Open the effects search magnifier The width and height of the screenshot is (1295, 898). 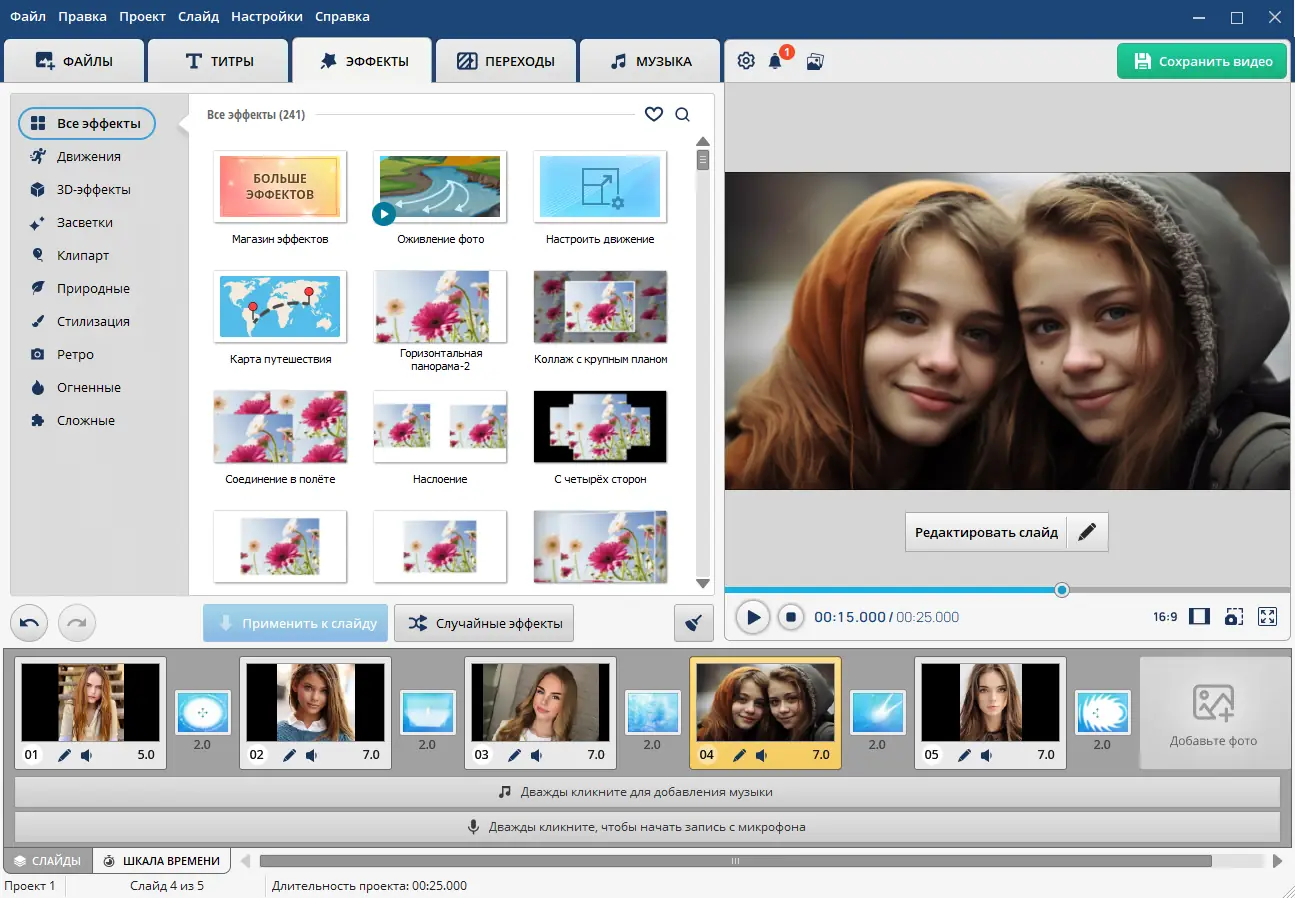(x=682, y=115)
